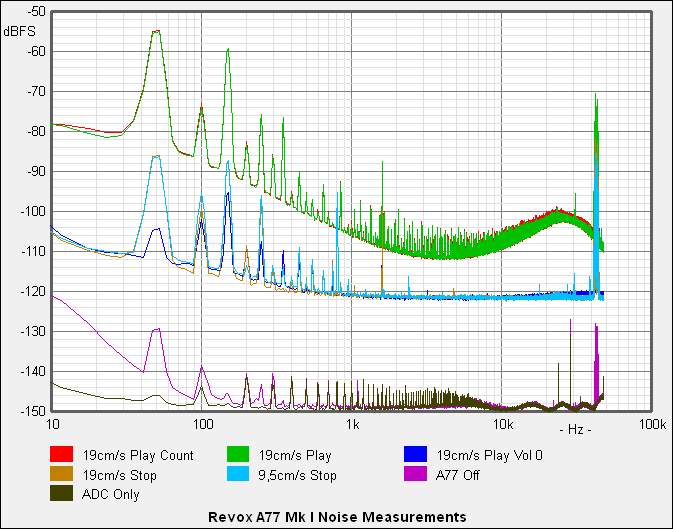Screen dimensions: 673x529
Task: Click the cyan 9,5cm/s Stop swatch
Action: [x=238, y=474]
